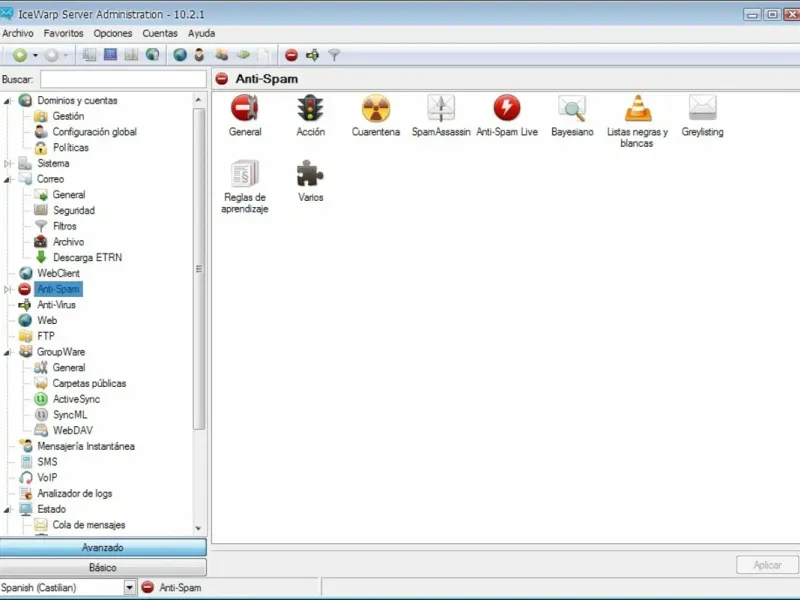Open the Greylisting envelope icon

pyautogui.click(x=703, y=116)
